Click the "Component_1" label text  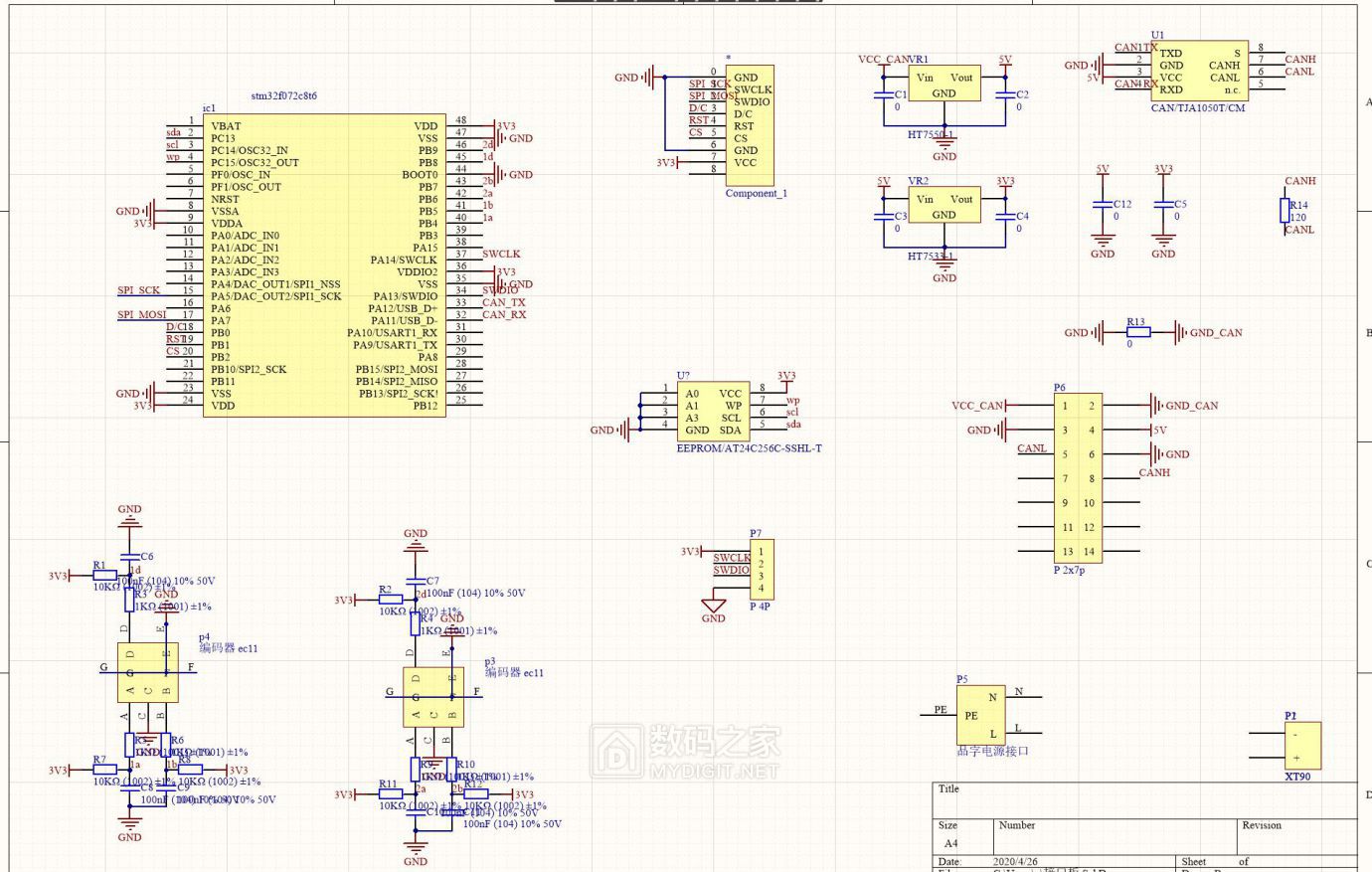point(757,193)
